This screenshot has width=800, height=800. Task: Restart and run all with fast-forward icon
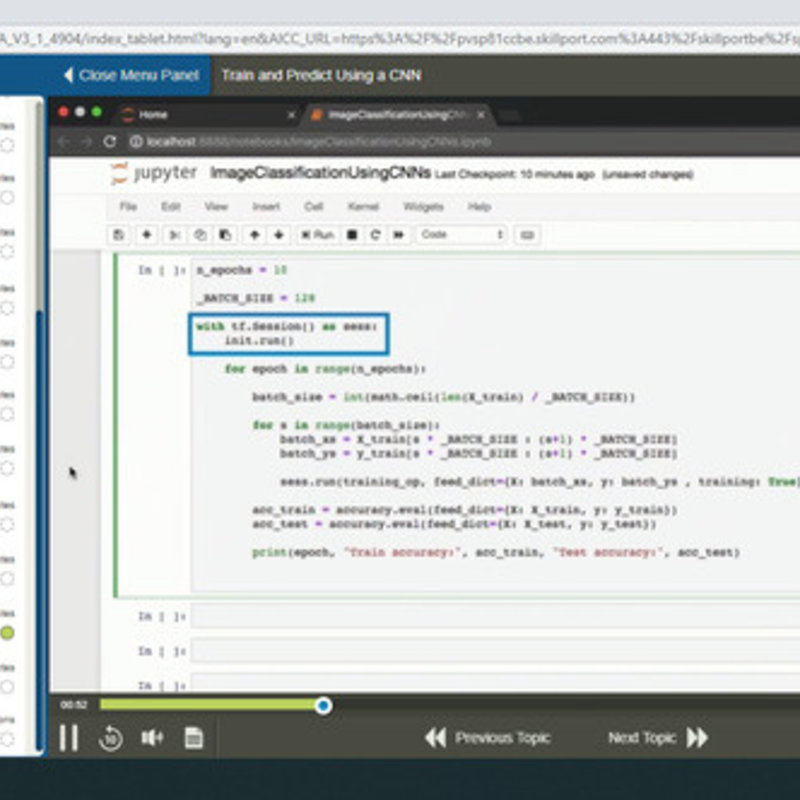point(398,235)
